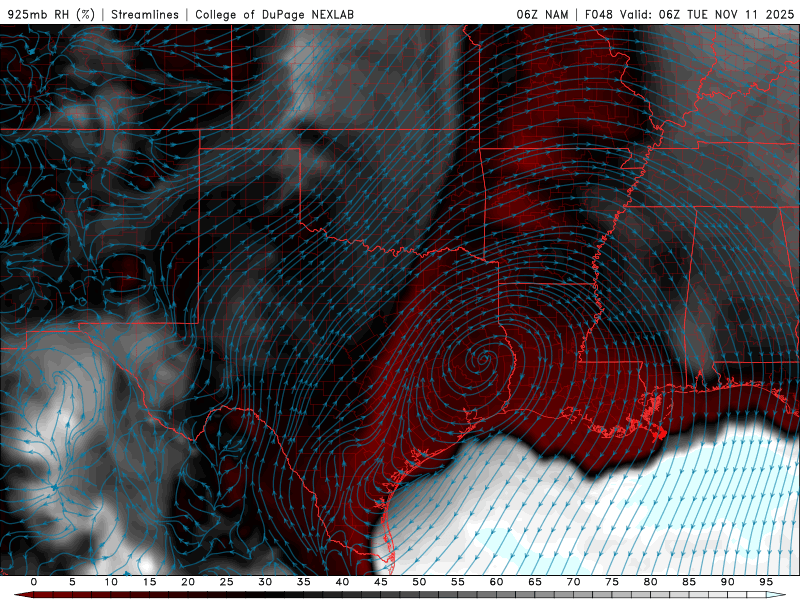Click the '925mb RH (%)' title text

coord(52,14)
